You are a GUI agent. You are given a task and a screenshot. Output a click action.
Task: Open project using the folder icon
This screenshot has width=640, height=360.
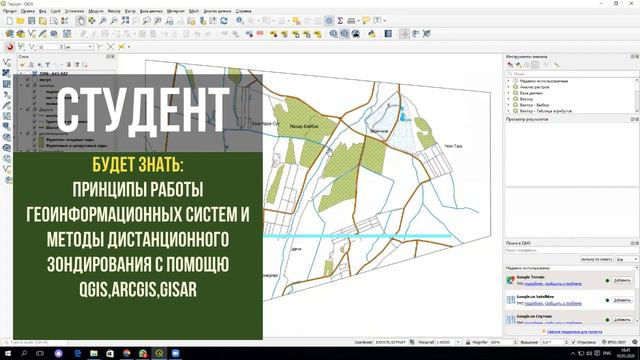pyautogui.click(x=20, y=21)
